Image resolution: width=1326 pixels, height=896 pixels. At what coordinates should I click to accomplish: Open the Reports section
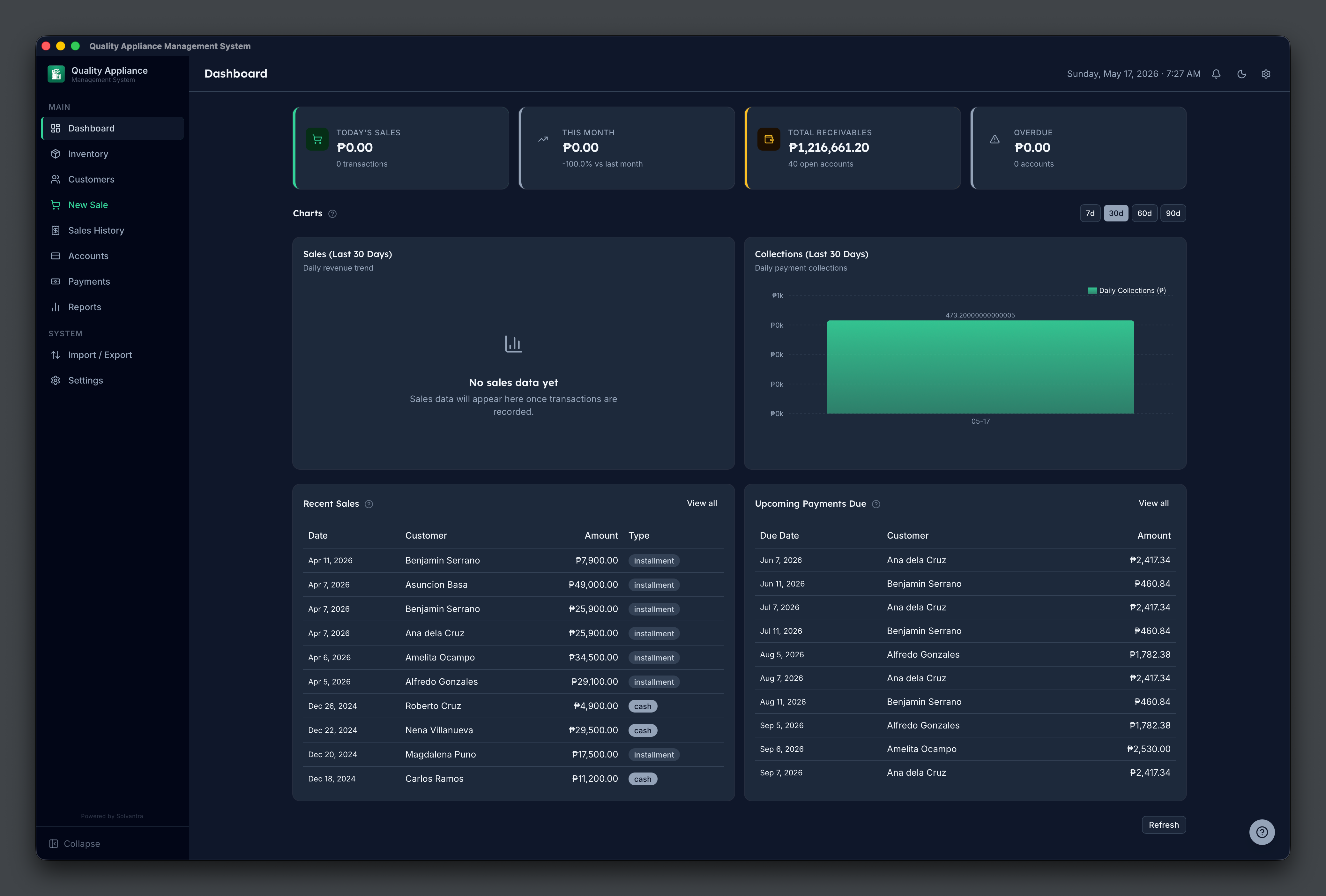112,307
